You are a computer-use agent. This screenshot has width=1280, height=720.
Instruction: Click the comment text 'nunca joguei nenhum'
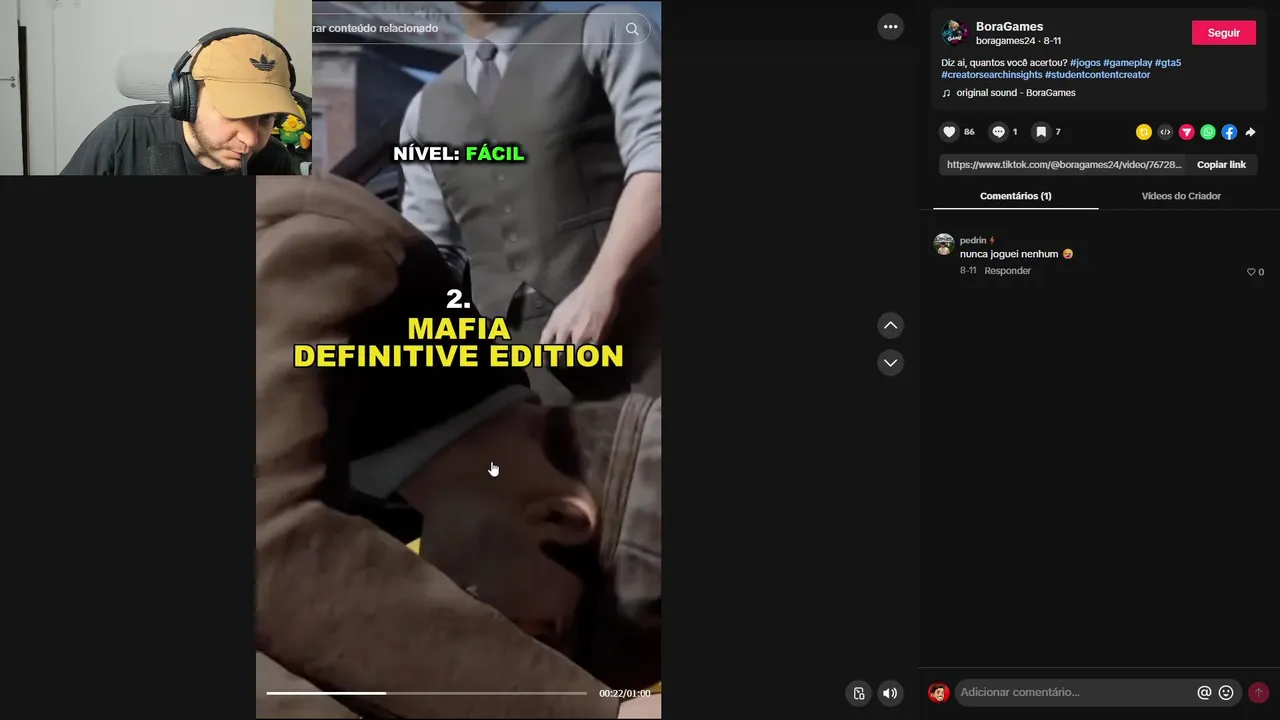(x=1009, y=254)
